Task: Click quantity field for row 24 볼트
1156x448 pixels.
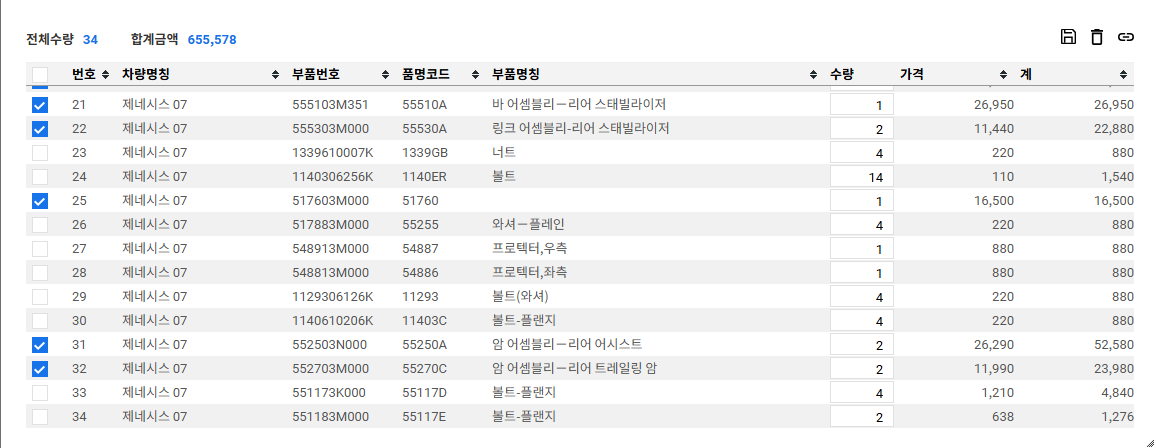Action: [861, 177]
